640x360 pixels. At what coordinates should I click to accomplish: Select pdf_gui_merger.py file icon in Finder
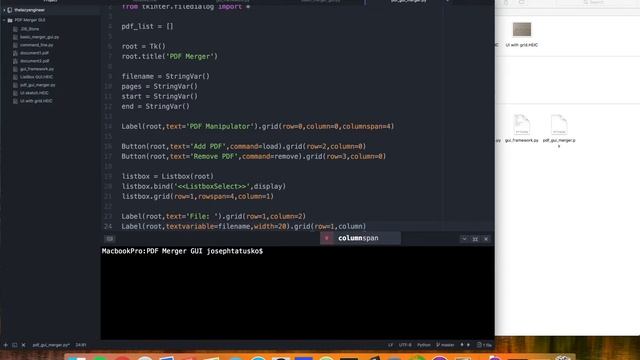point(559,124)
